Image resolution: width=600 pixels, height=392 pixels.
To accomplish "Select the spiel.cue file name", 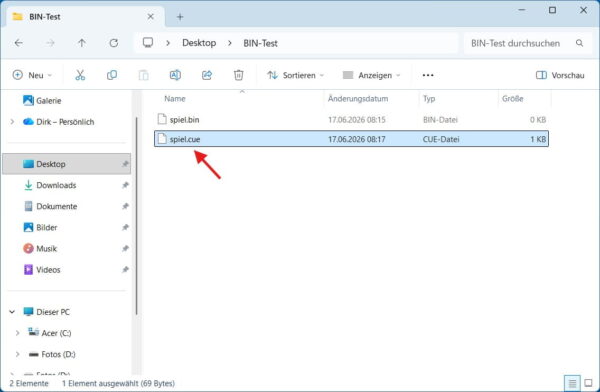I will pyautogui.click(x=185, y=139).
